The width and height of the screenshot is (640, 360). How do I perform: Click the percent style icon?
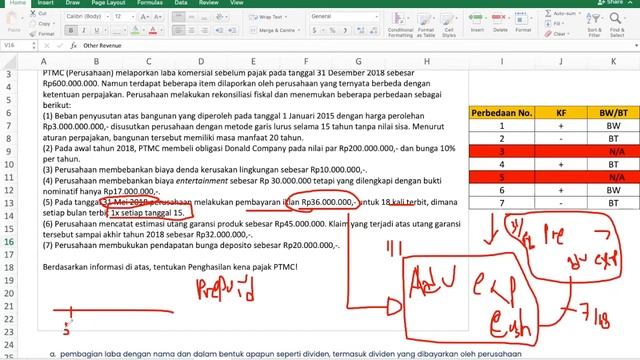pyautogui.click(x=333, y=31)
